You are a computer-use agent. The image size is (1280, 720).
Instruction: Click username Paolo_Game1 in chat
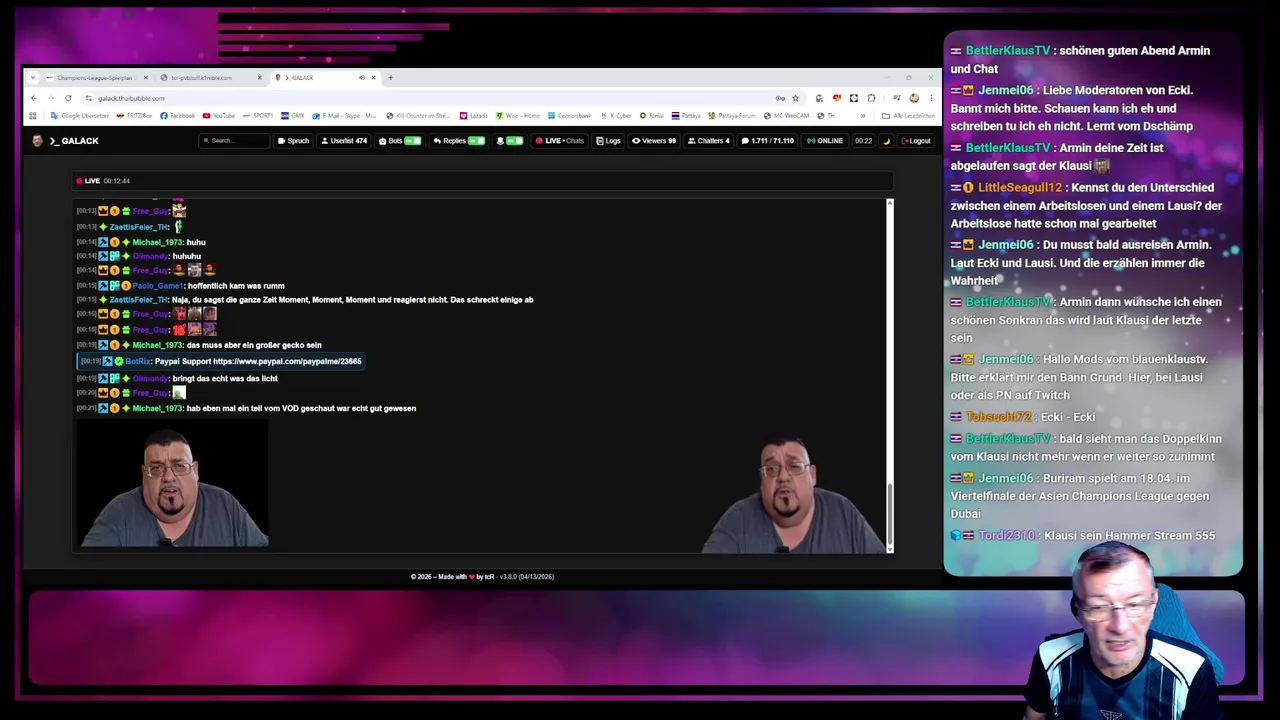click(x=158, y=286)
